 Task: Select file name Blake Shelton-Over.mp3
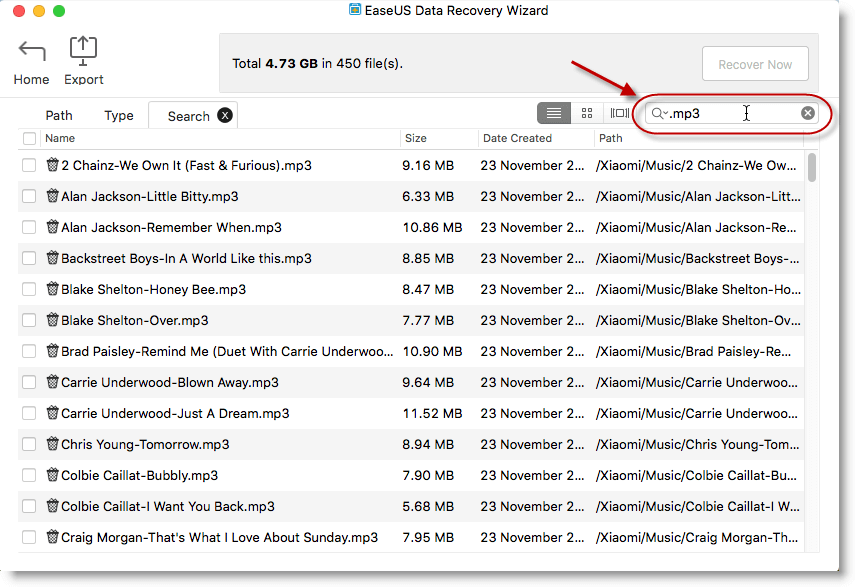click(x=135, y=320)
